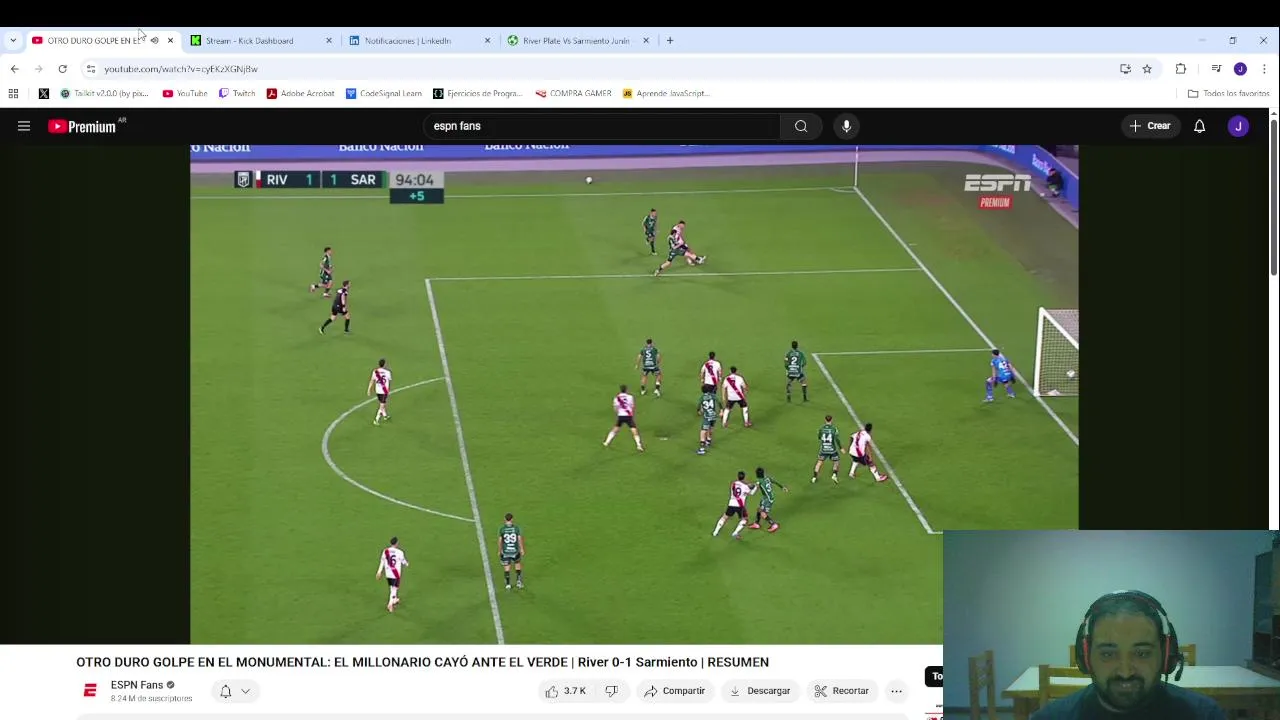Open YouTube bookmark in bookmarks bar
The image size is (1280, 720).
pyautogui.click(x=185, y=93)
